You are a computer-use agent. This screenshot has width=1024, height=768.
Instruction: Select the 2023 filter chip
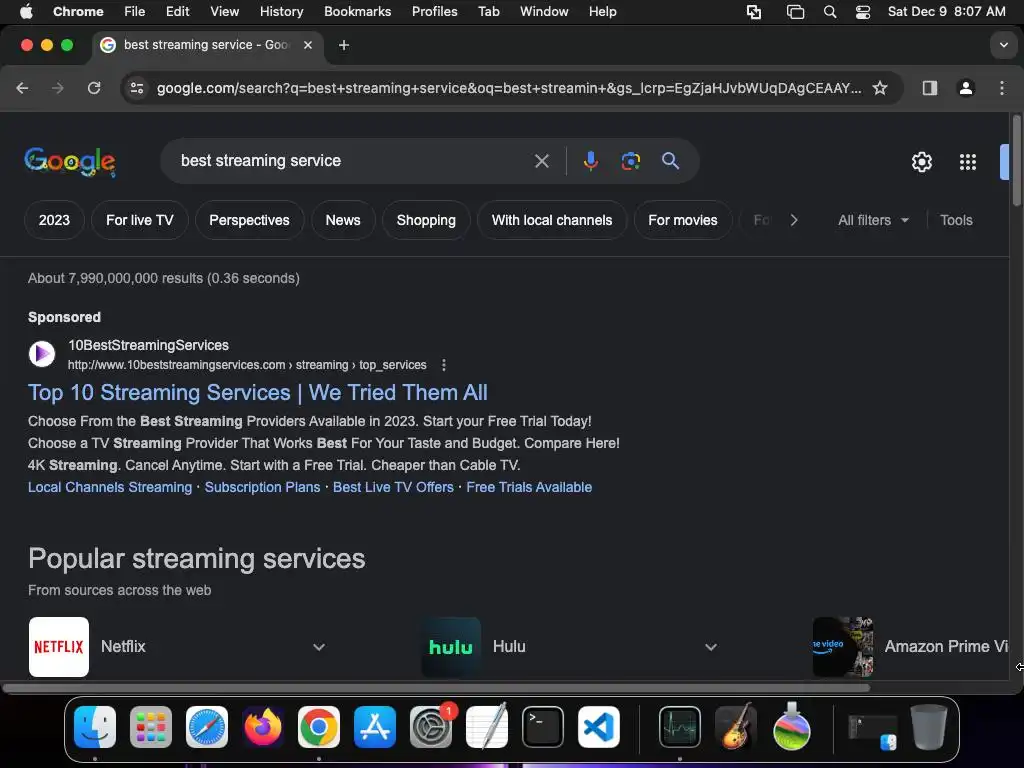pos(54,220)
